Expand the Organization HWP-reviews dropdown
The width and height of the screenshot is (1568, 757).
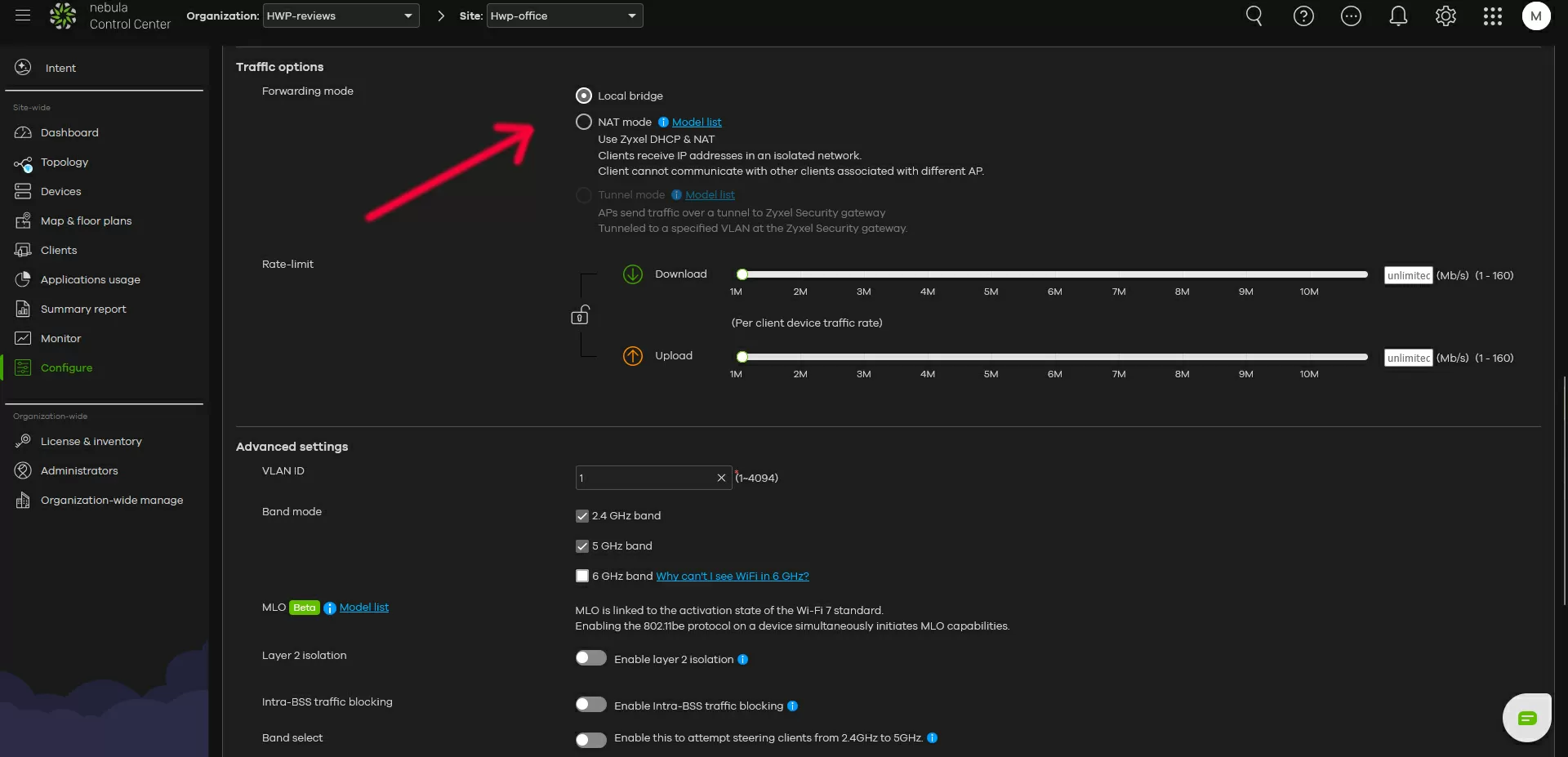coord(341,16)
